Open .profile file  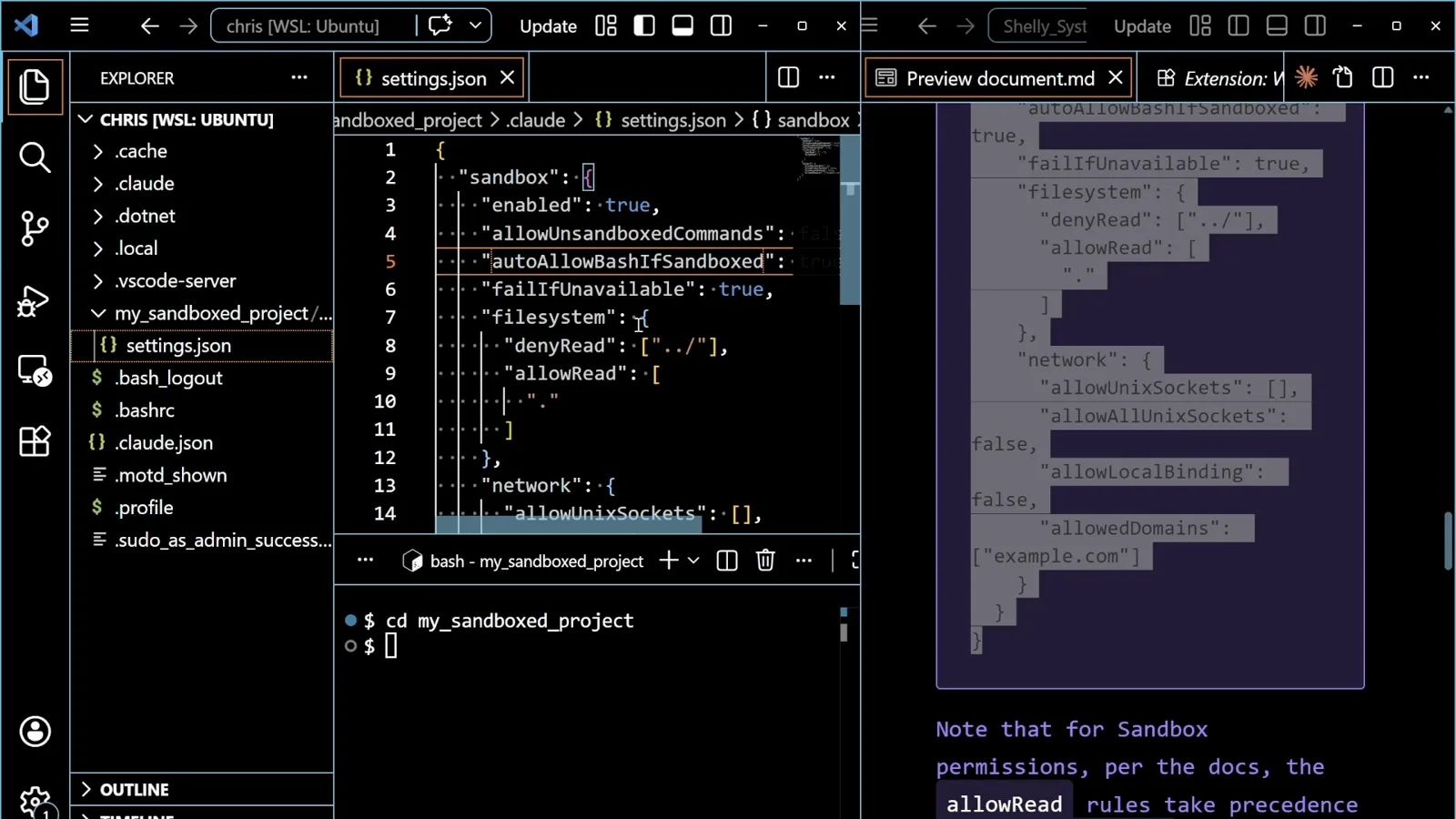(x=202, y=508)
